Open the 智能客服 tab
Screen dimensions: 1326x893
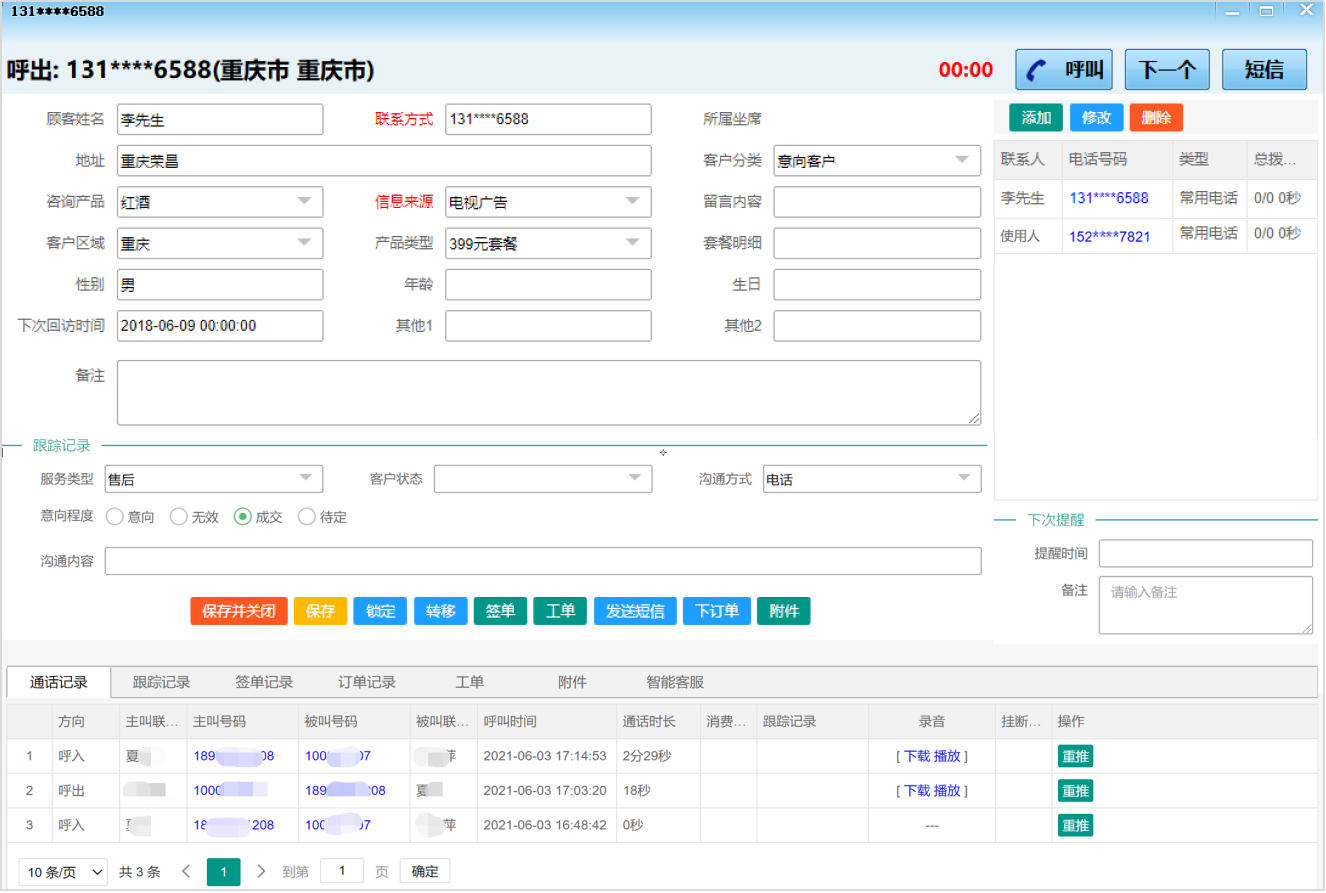[x=675, y=682]
